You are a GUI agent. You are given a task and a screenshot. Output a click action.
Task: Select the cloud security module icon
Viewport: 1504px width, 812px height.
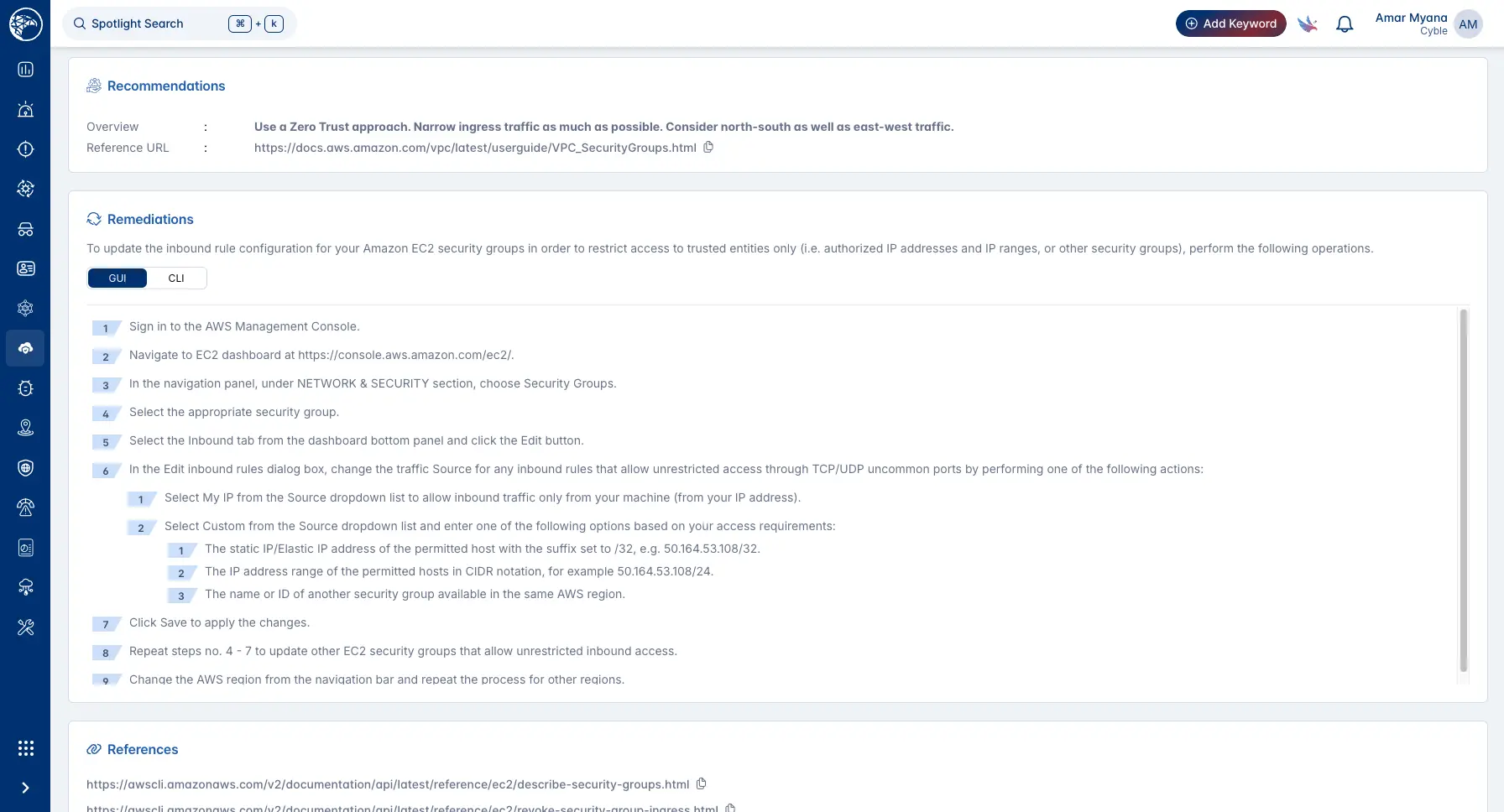point(25,348)
